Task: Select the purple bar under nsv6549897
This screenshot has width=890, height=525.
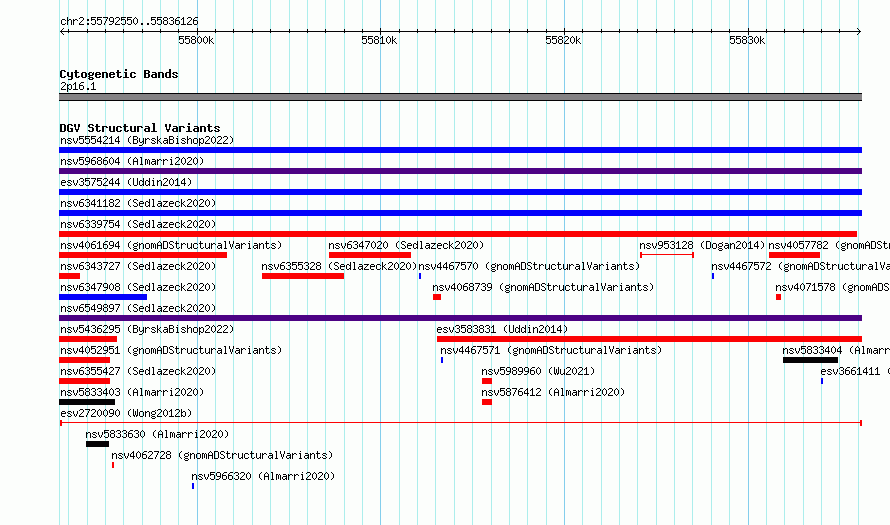Action: [460, 318]
